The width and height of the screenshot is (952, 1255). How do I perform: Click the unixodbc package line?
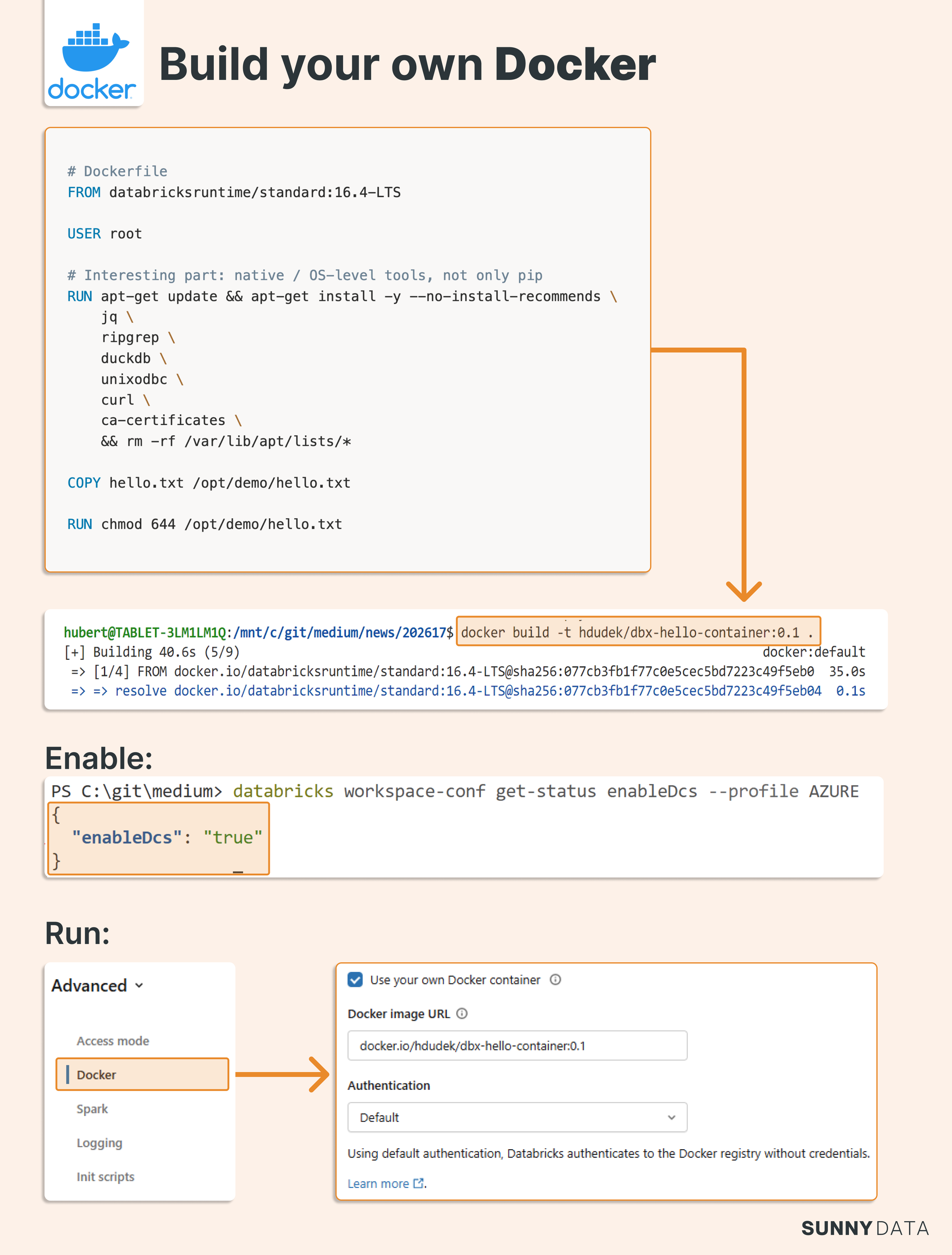[142, 379]
